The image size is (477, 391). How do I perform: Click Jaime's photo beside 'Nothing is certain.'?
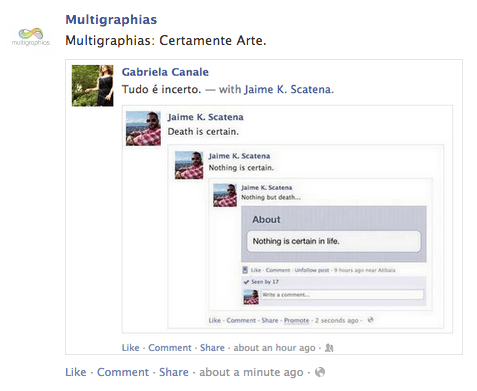coord(189,165)
